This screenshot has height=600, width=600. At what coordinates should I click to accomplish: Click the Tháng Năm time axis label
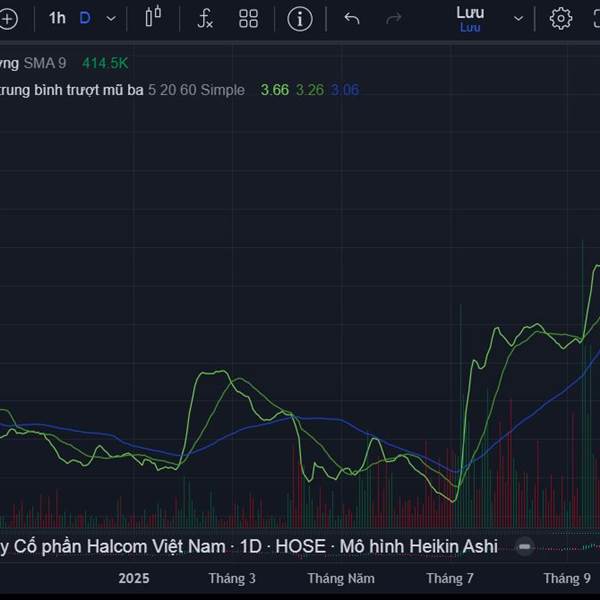(x=341, y=578)
